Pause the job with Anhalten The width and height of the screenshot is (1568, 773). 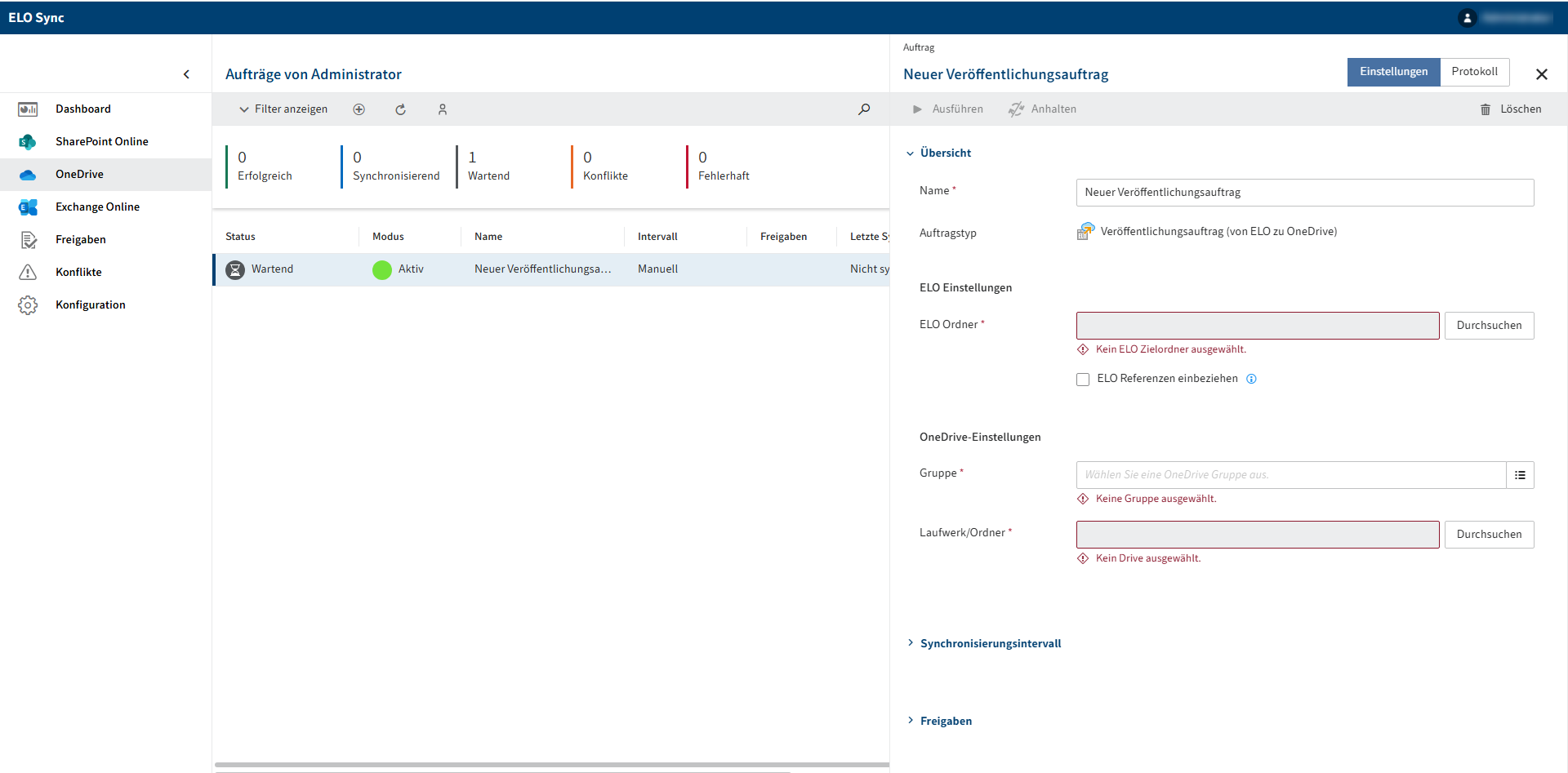[1042, 109]
